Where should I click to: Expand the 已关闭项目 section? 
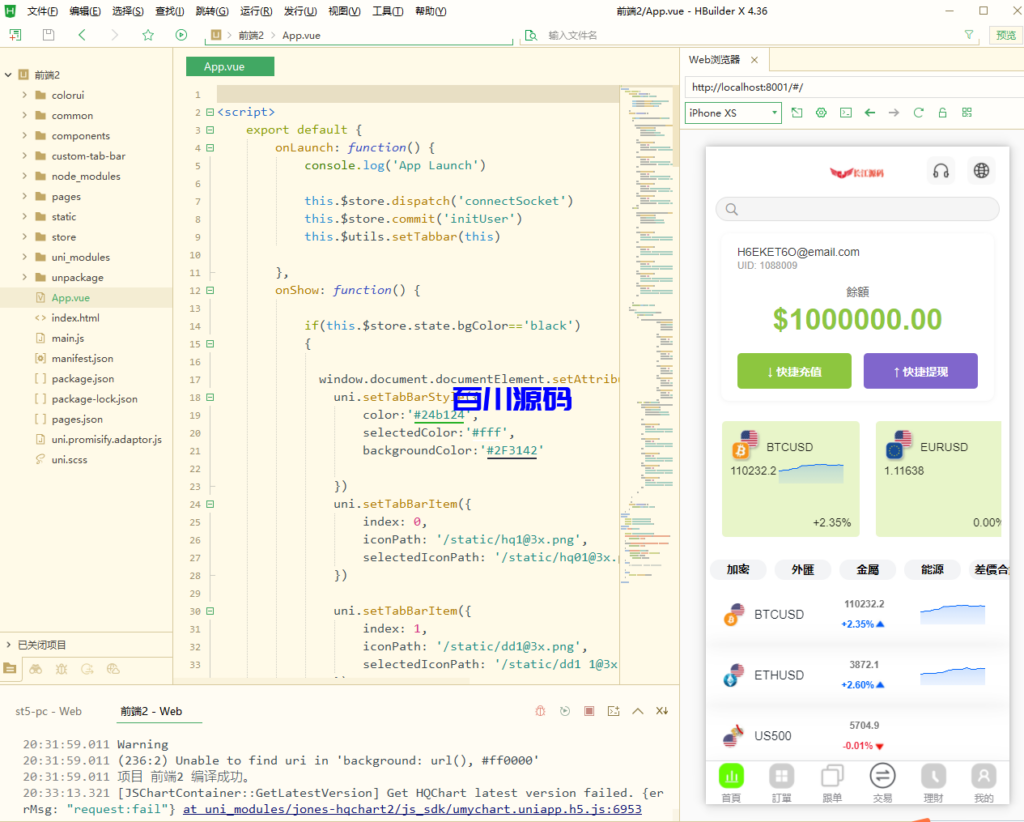tap(9, 645)
